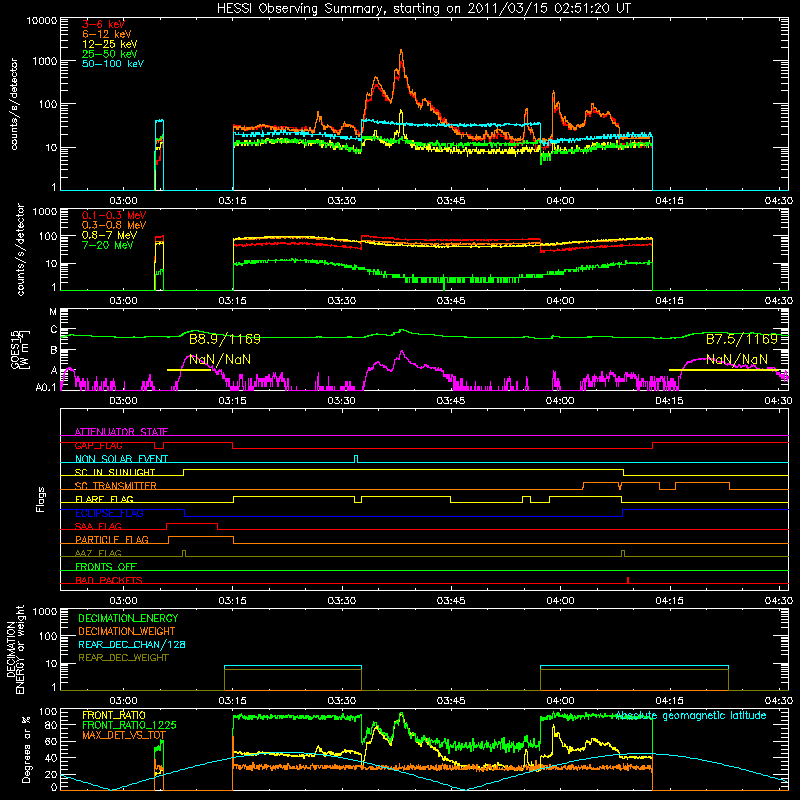Click the first NaN/NaN annotation under B8.9/1169

[x=220, y=359]
